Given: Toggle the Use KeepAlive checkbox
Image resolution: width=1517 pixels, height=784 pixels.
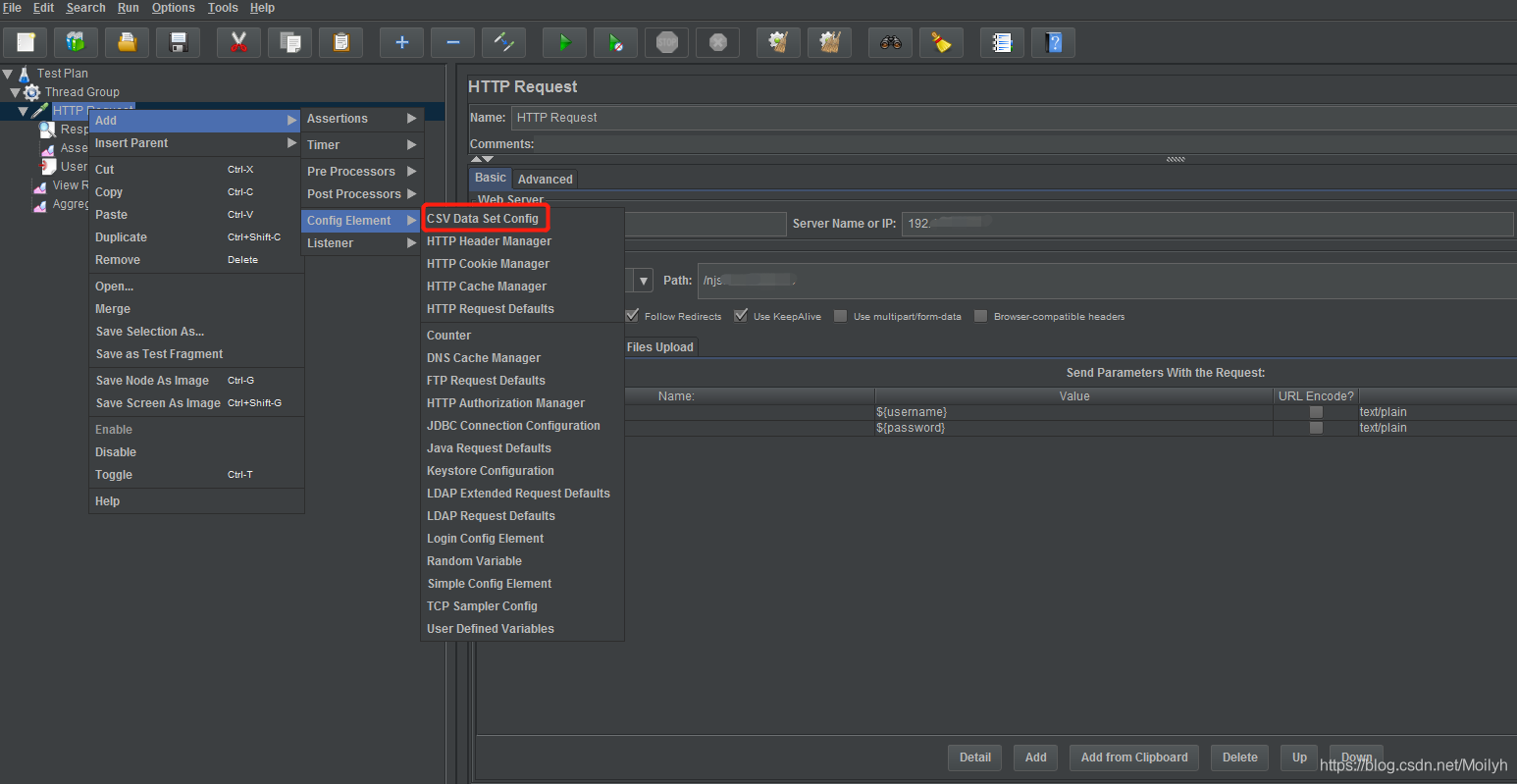Looking at the screenshot, I should pos(741,316).
